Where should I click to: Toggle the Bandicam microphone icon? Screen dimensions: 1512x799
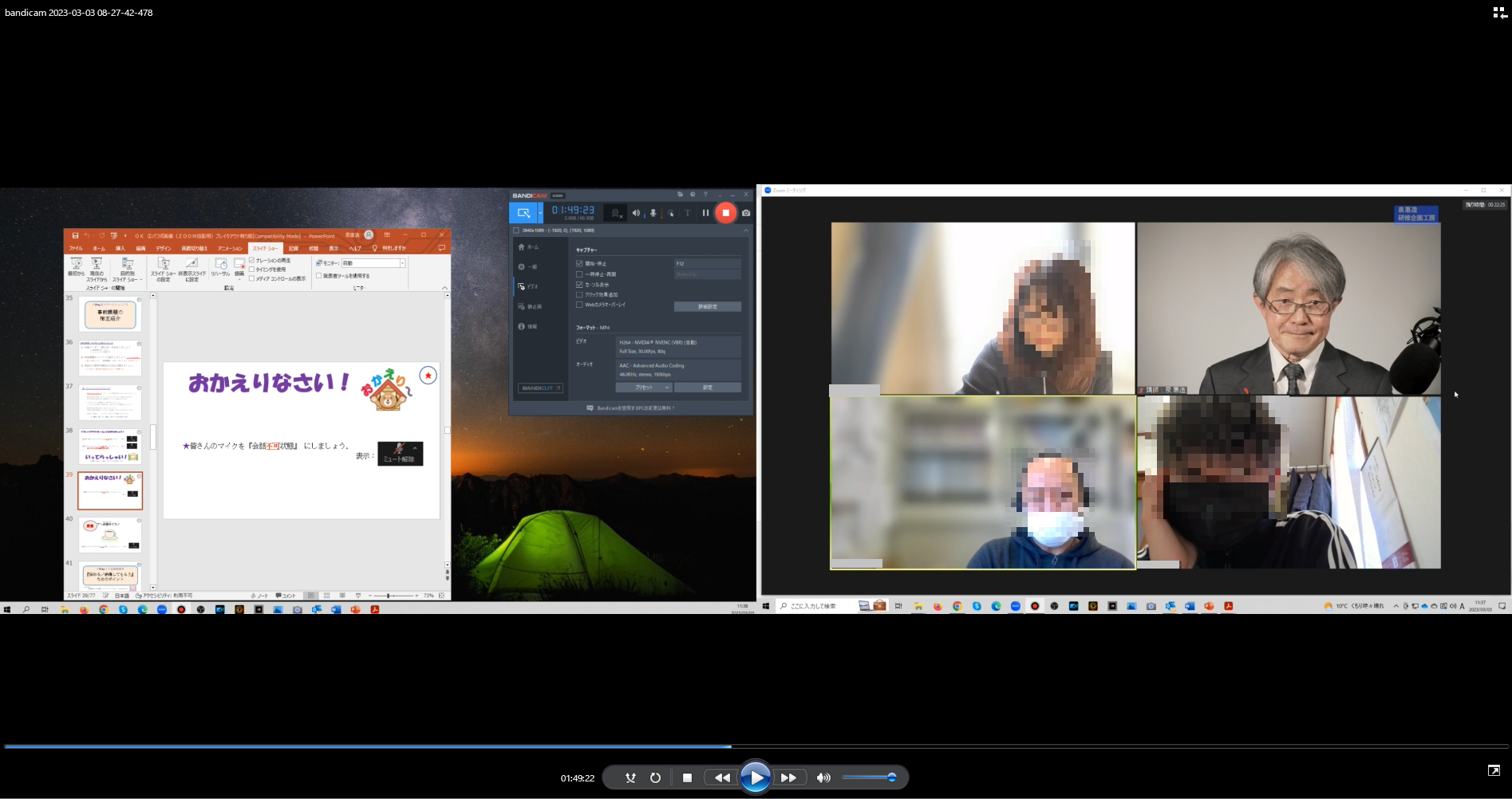pos(653,213)
